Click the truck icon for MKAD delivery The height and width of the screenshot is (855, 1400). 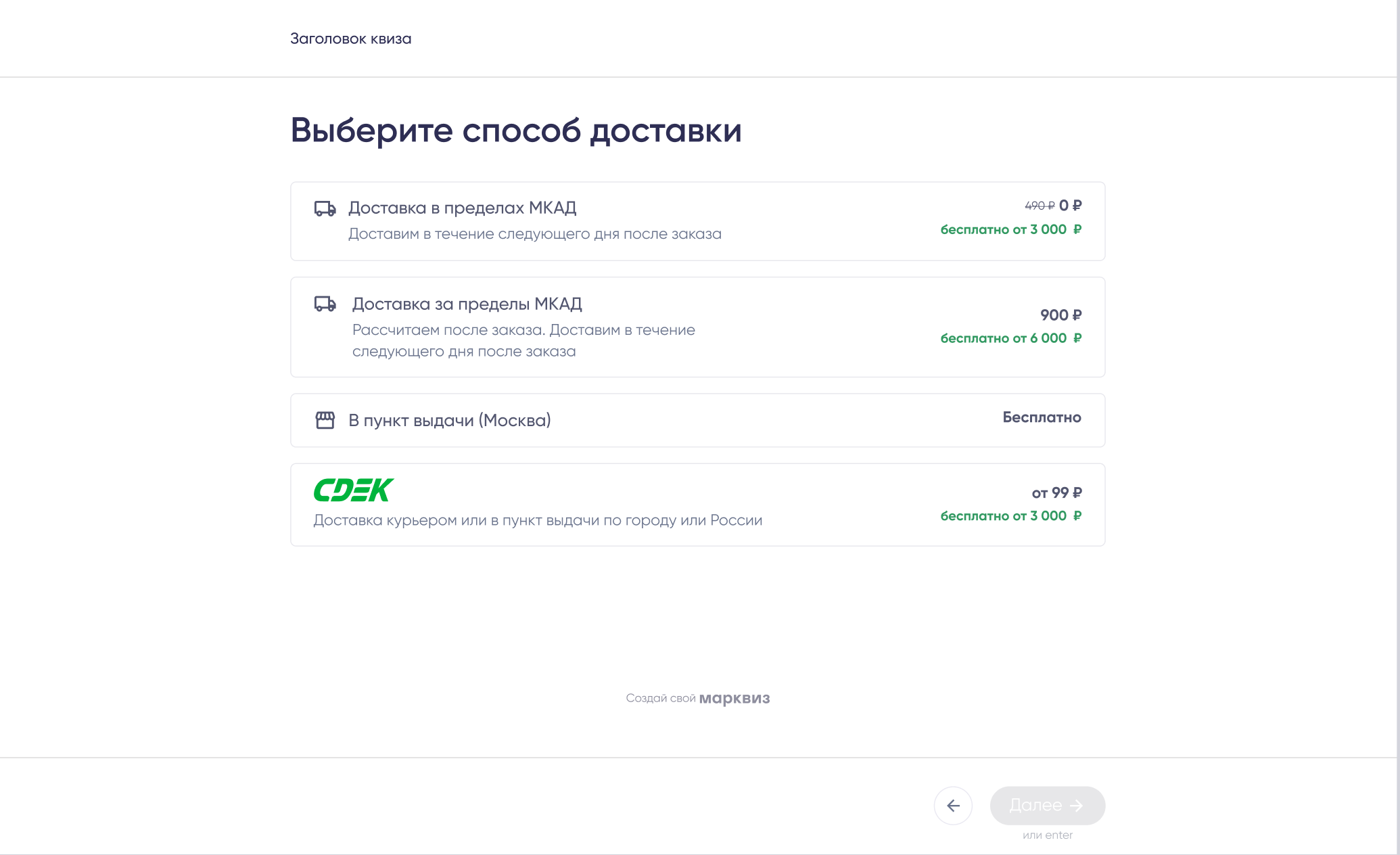(325, 208)
